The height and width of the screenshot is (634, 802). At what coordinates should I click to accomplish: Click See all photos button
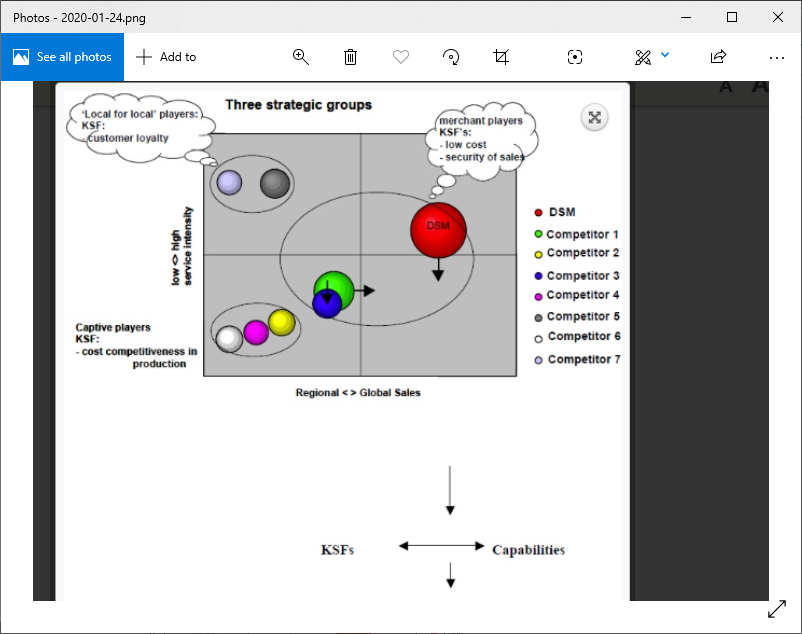pos(62,57)
